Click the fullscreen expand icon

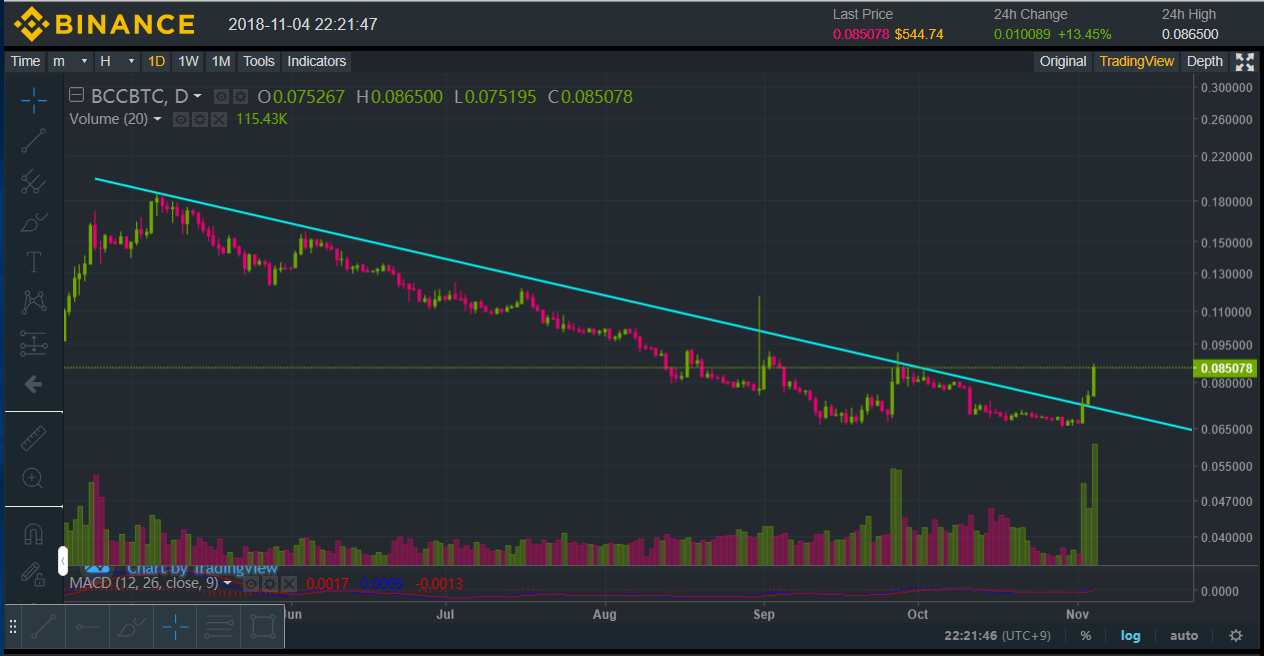click(x=1245, y=62)
